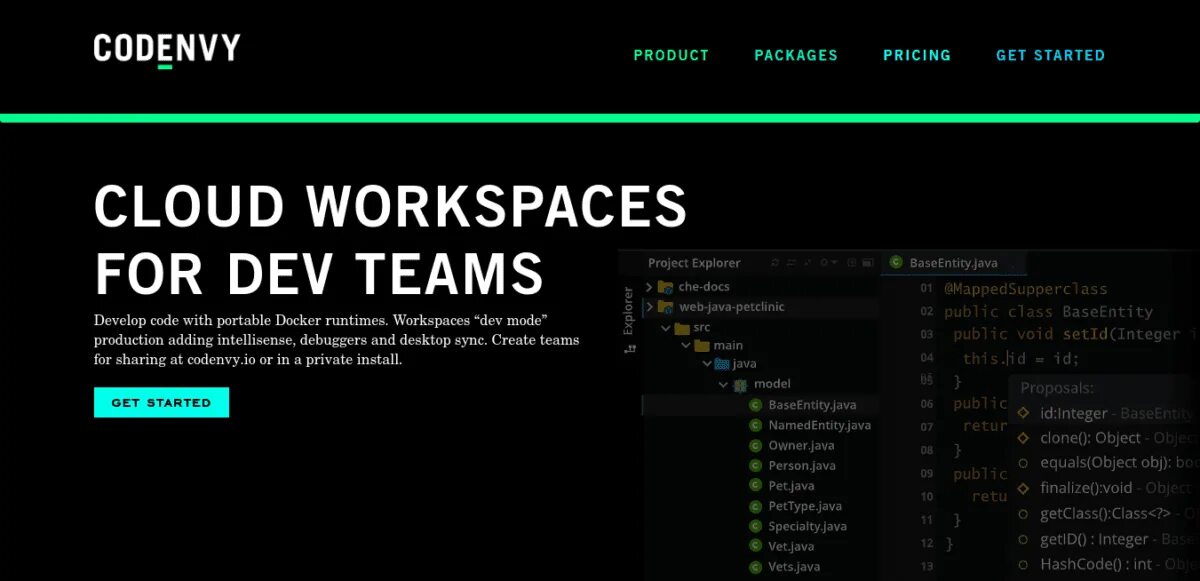Click the main folder icon
Viewport: 1200px width, 581px height.
[702, 346]
